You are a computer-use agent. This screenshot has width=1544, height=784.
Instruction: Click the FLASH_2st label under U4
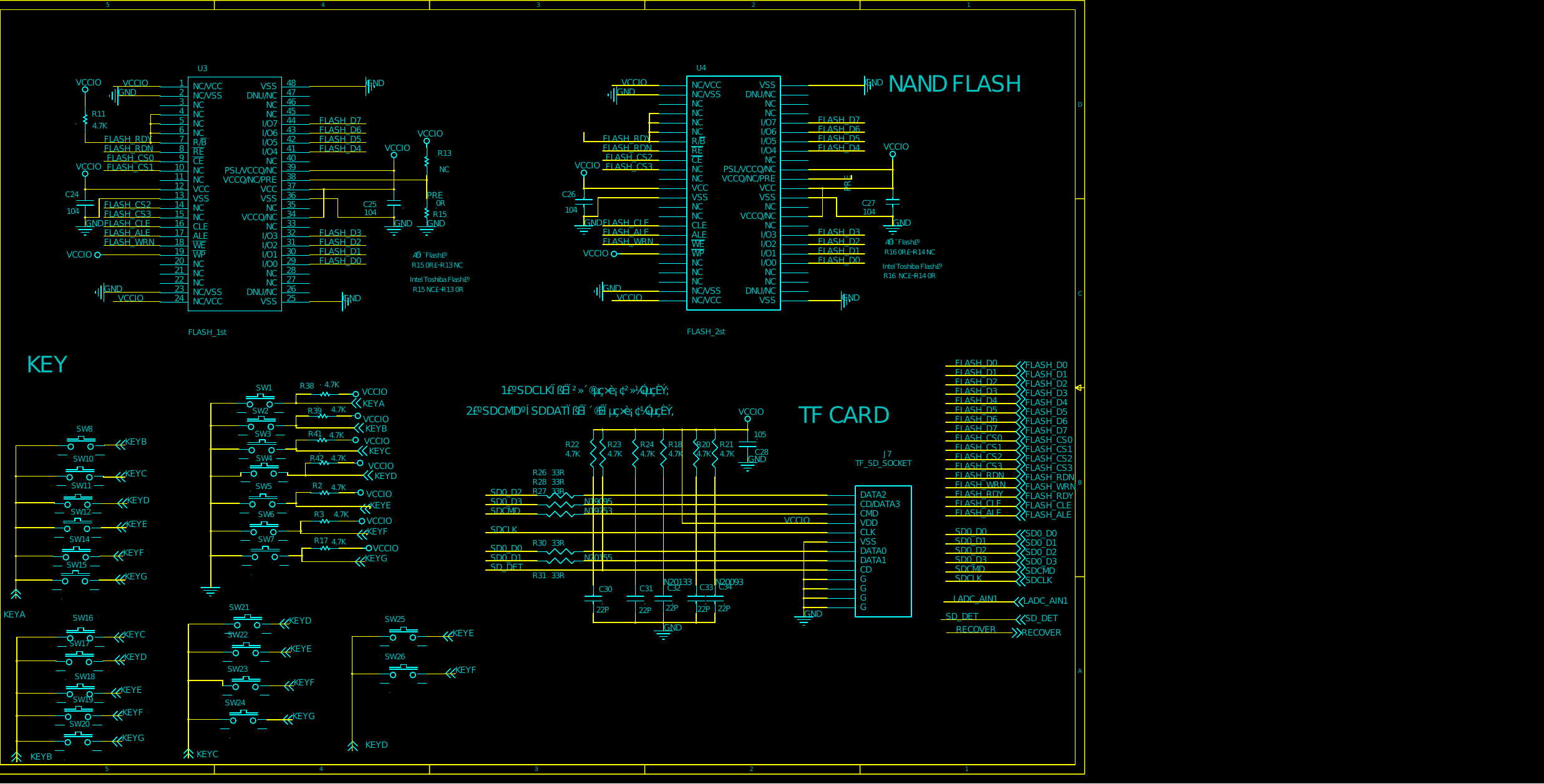(706, 332)
